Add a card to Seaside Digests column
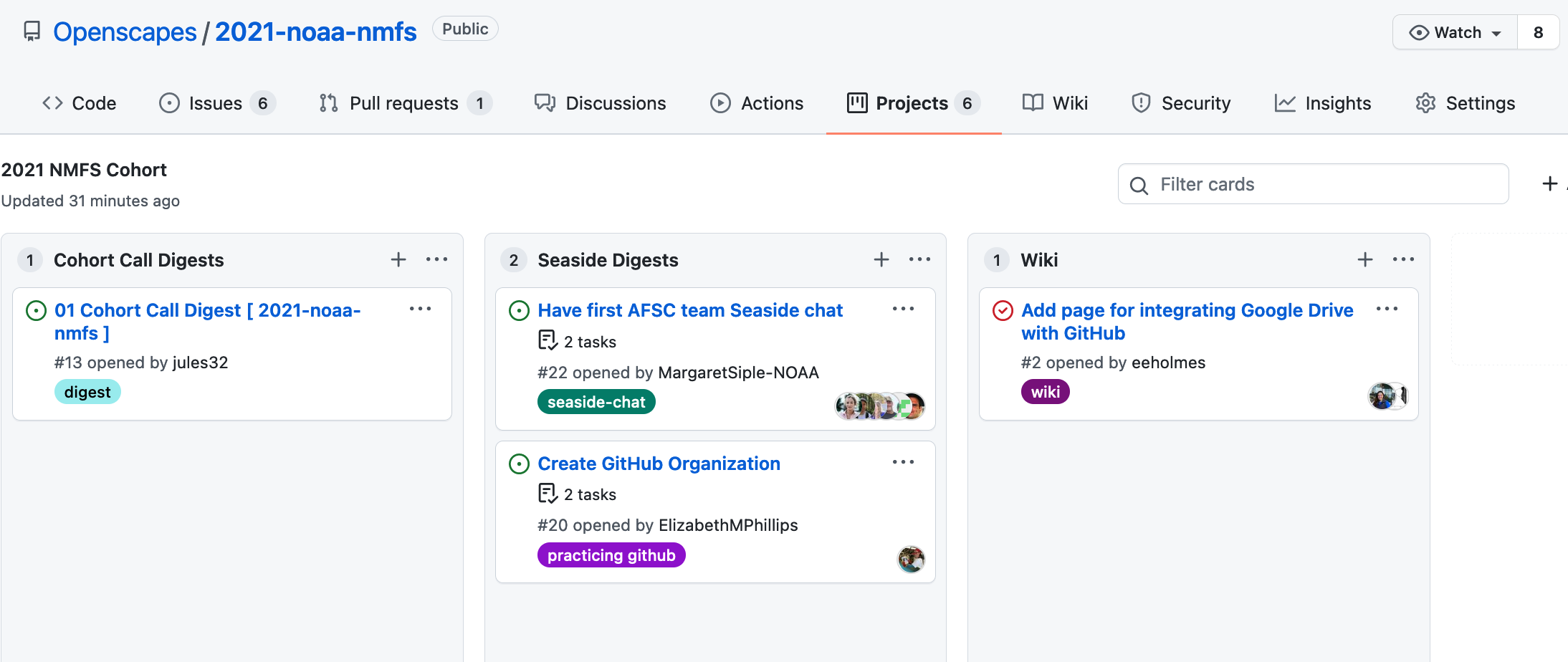Screen dimensions: 1568x662 click(x=881, y=259)
